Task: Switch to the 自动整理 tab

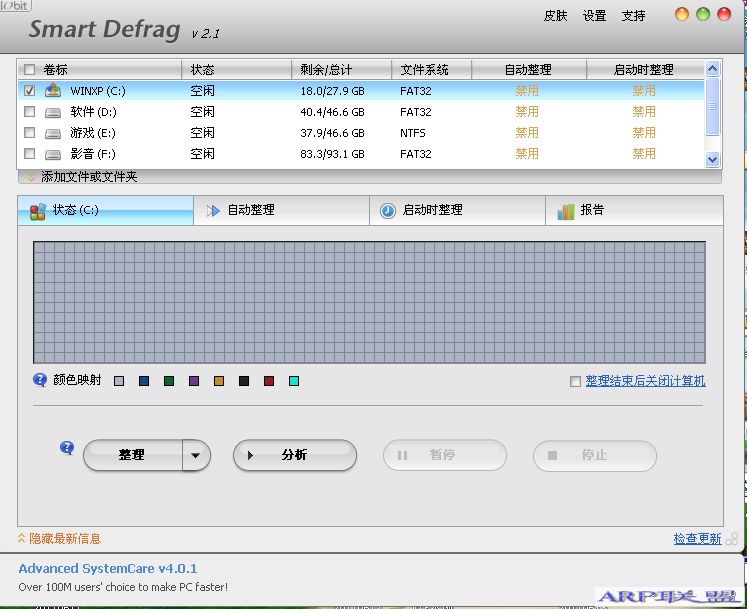Action: pos(282,210)
